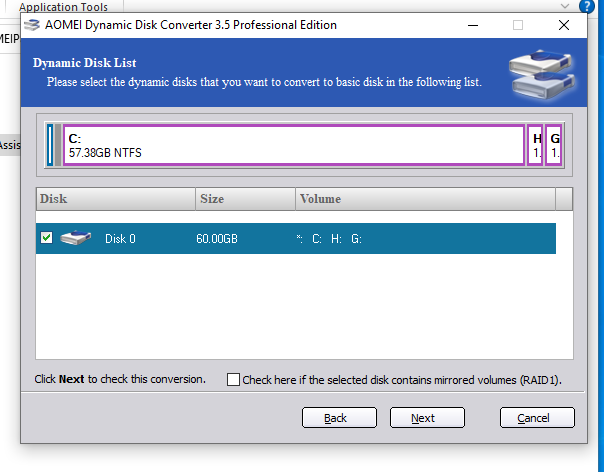Viewport: 604px width, 472px height.
Task: Click the small blue reserved partition bar
Action: (x=50, y=145)
